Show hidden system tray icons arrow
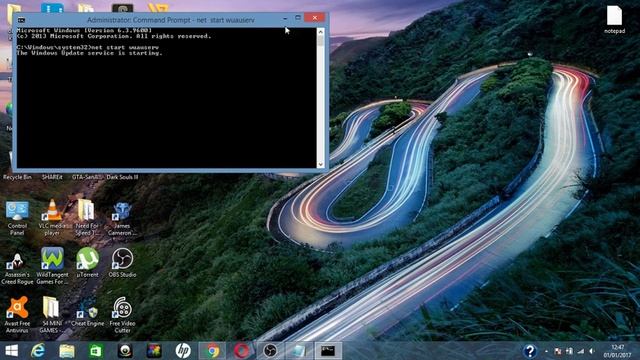The height and width of the screenshot is (360, 640). (547, 351)
